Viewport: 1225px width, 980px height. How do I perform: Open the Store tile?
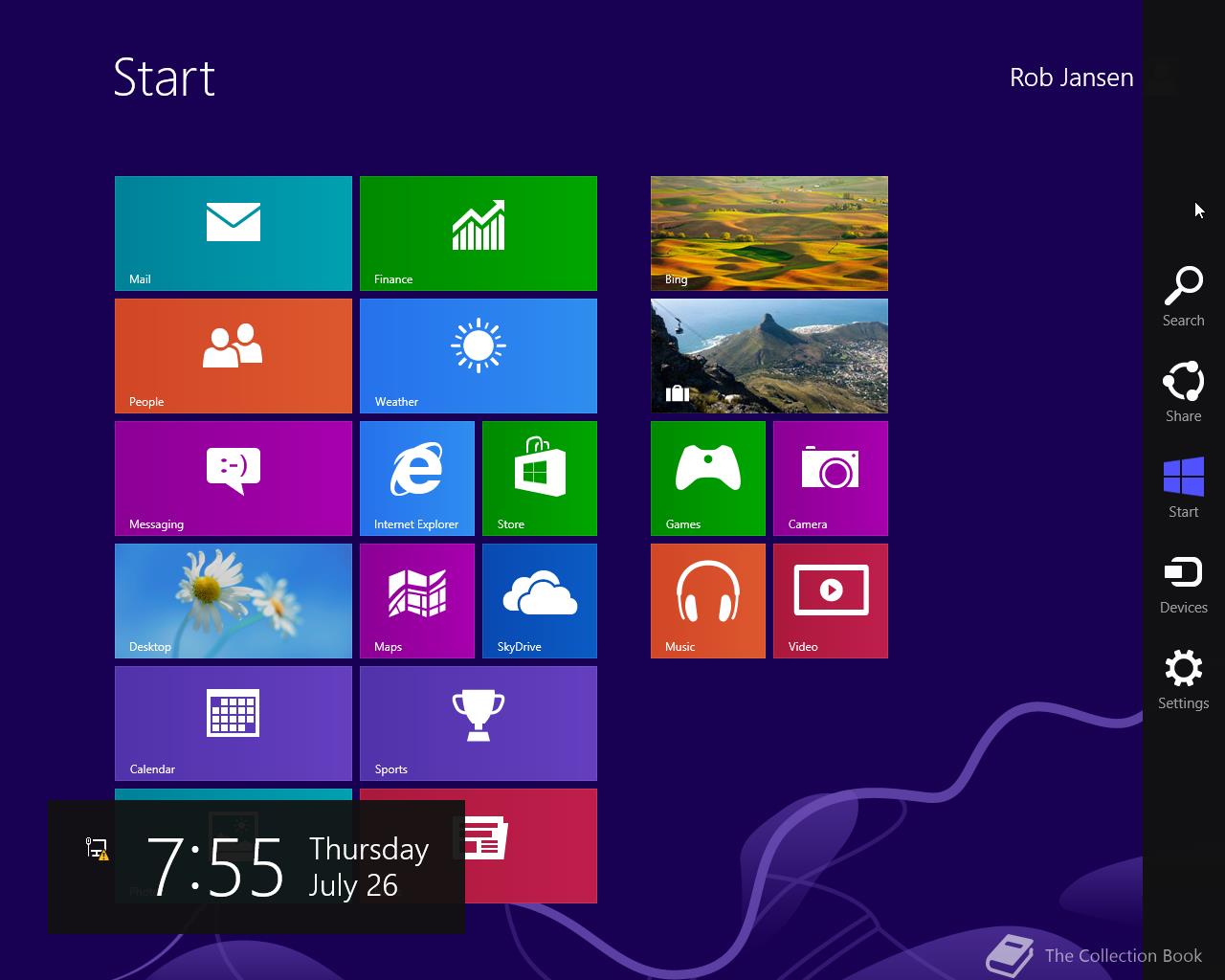540,479
